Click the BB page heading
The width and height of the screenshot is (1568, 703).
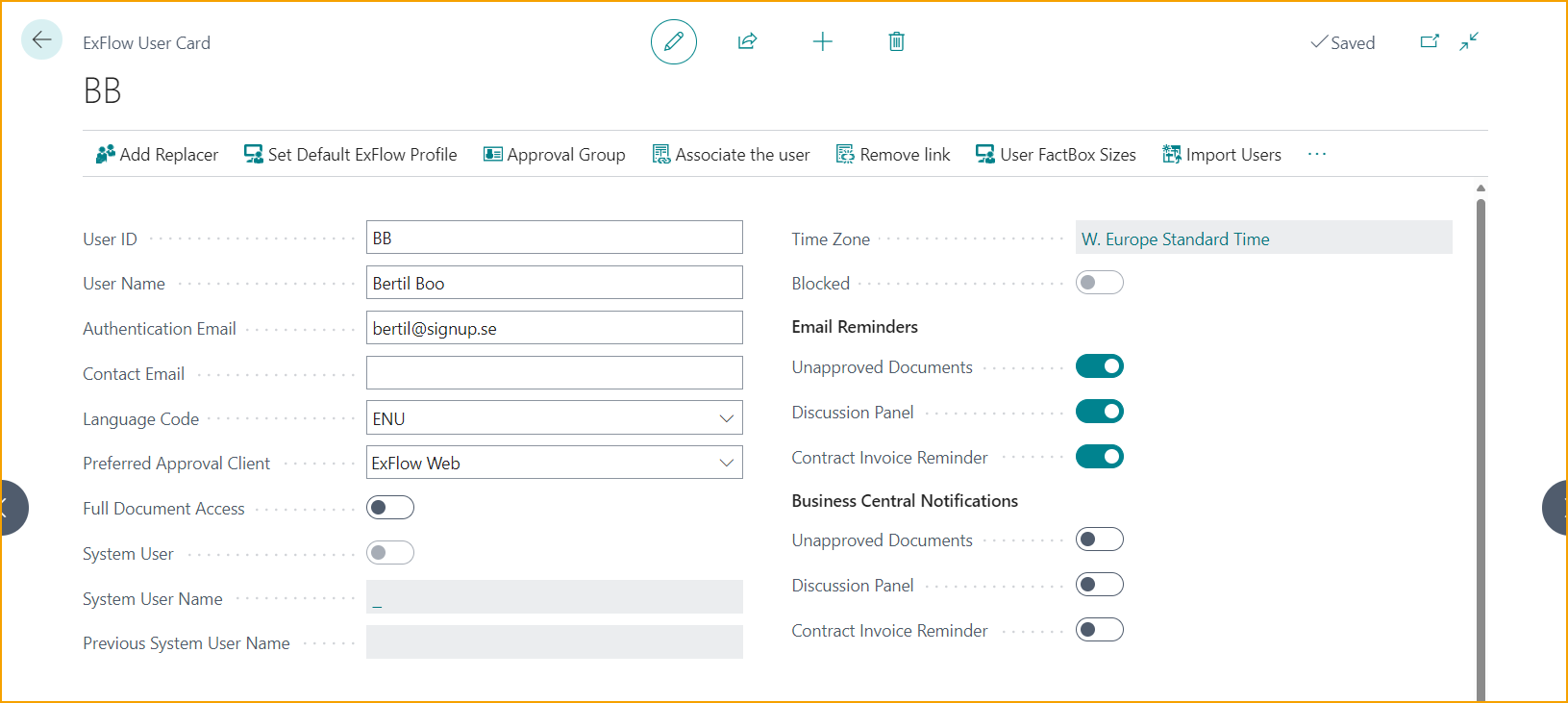pos(102,90)
